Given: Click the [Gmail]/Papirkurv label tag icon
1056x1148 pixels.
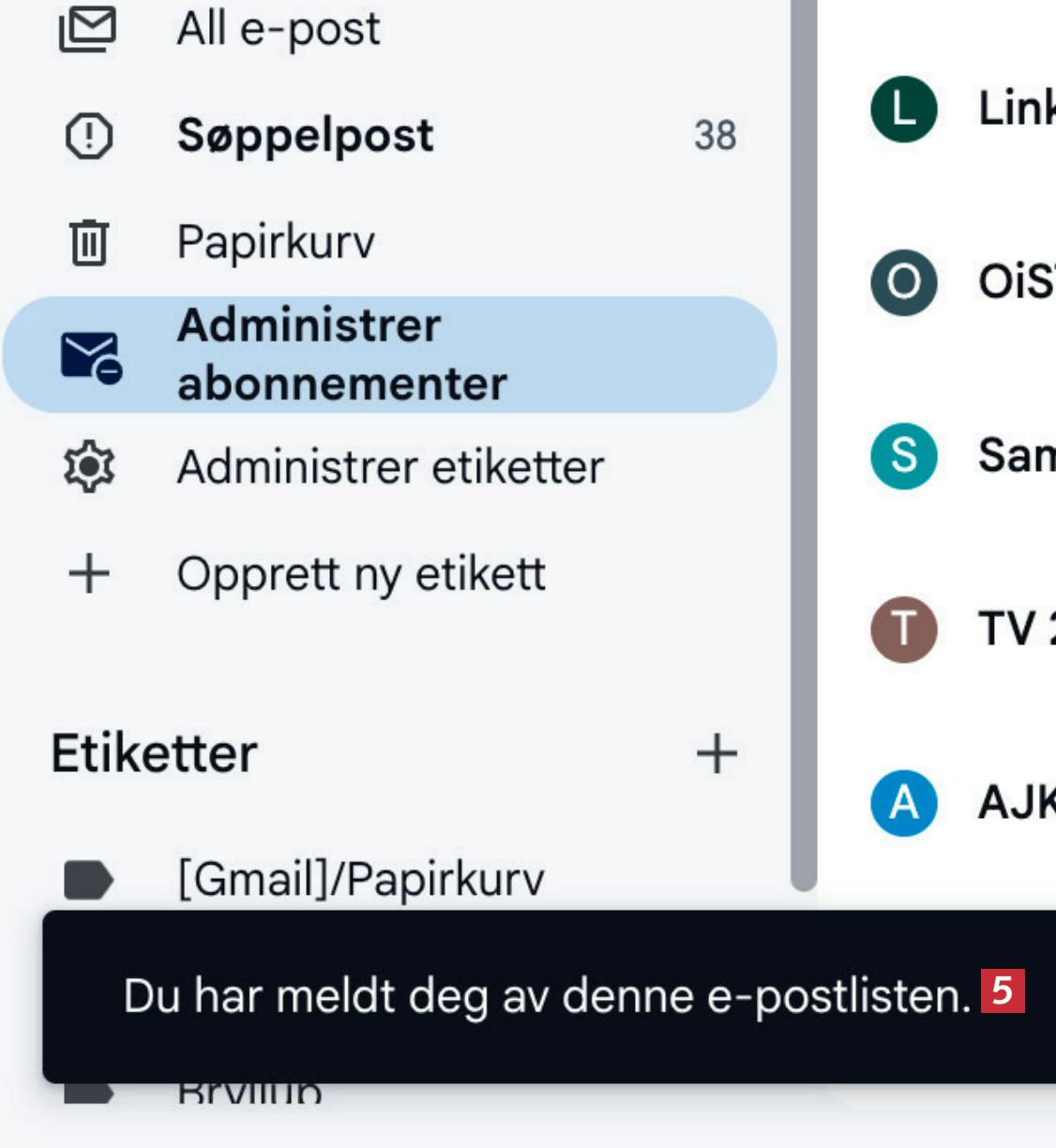Looking at the screenshot, I should pos(88,880).
